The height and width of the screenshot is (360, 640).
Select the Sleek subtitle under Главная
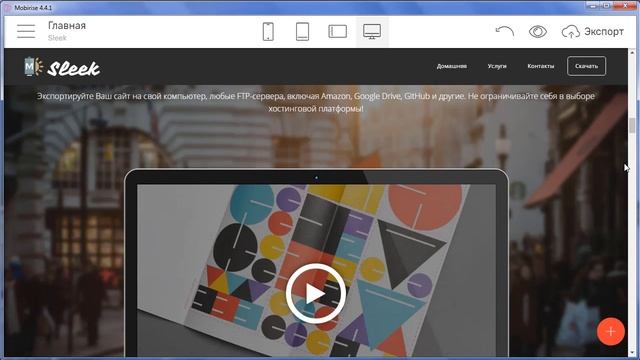57,38
